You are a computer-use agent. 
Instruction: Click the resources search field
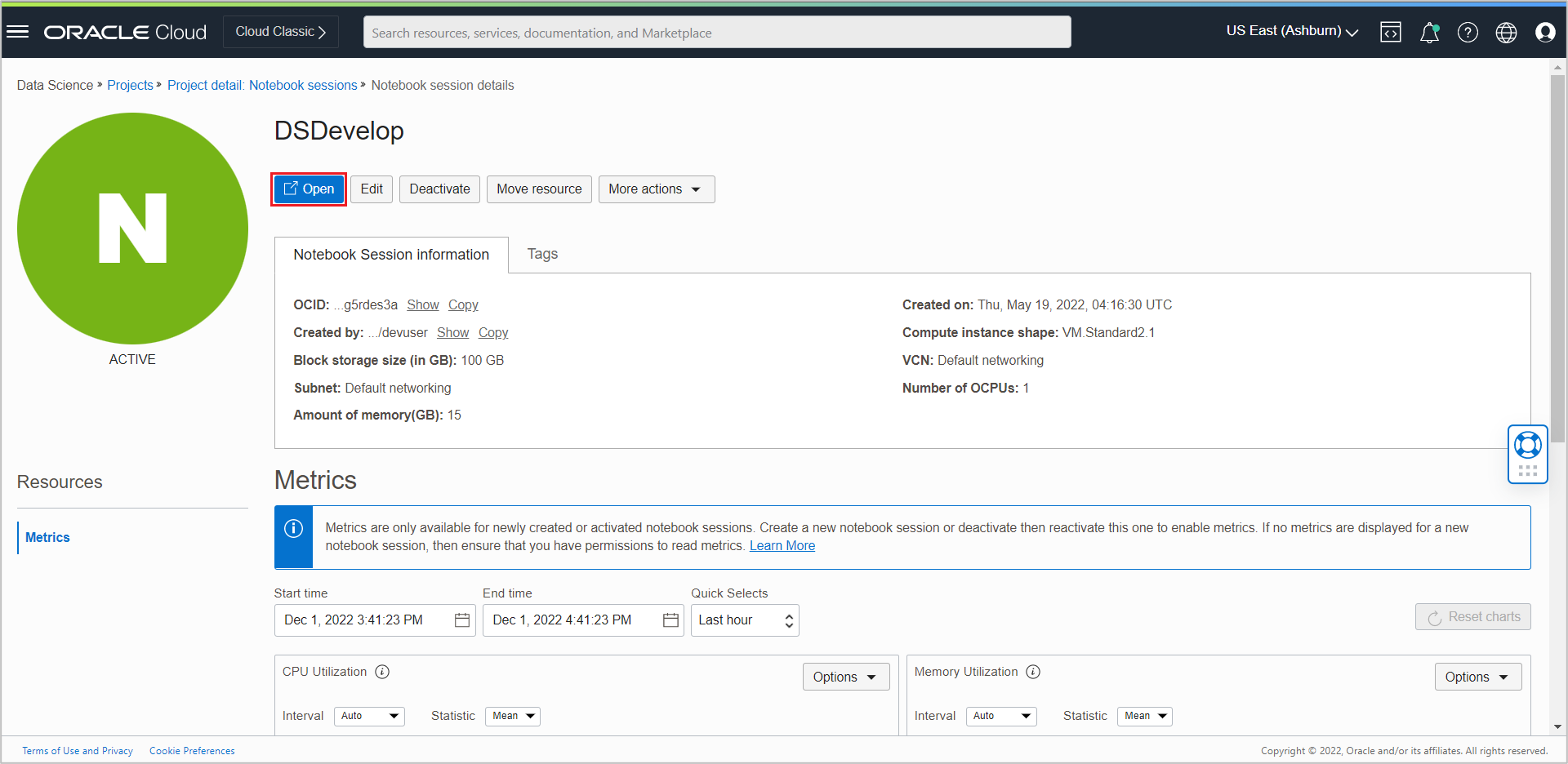pyautogui.click(x=717, y=32)
